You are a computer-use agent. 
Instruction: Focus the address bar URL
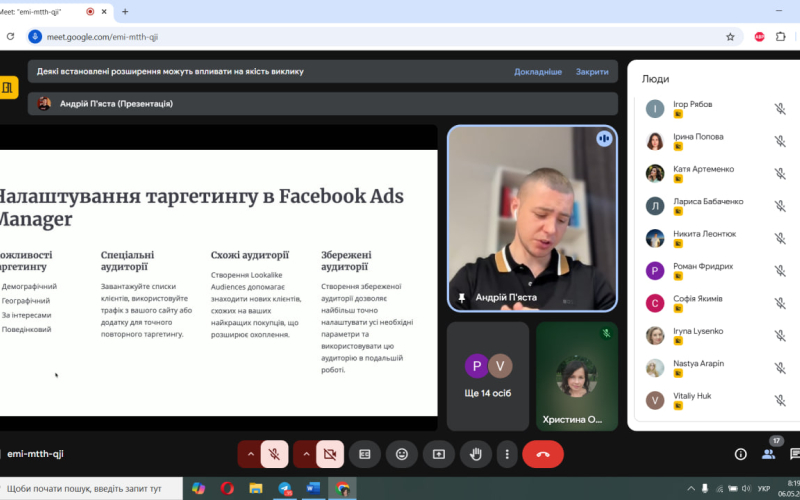click(102, 37)
